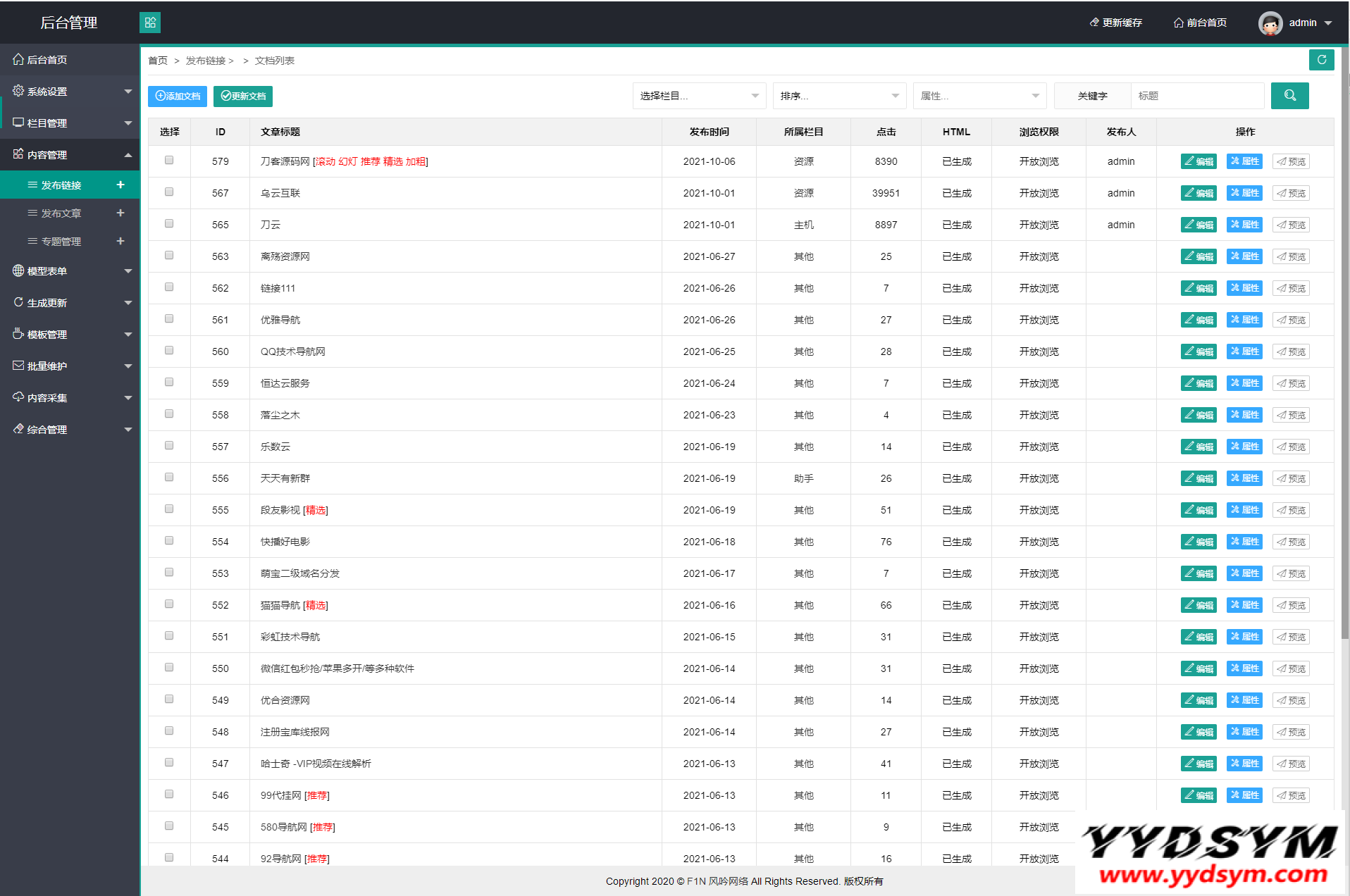Click the page vertical scrollbar

pyautogui.click(x=1344, y=352)
